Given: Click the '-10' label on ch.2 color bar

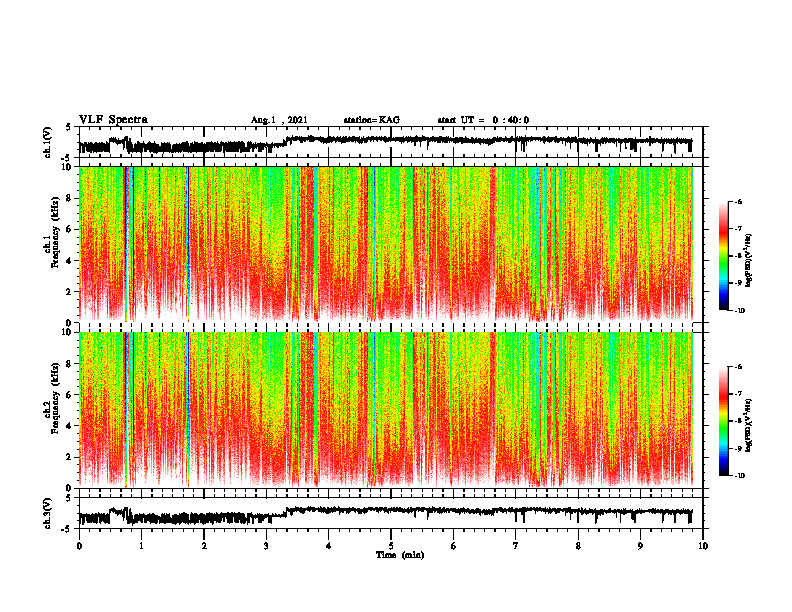Looking at the screenshot, I should click(739, 476).
